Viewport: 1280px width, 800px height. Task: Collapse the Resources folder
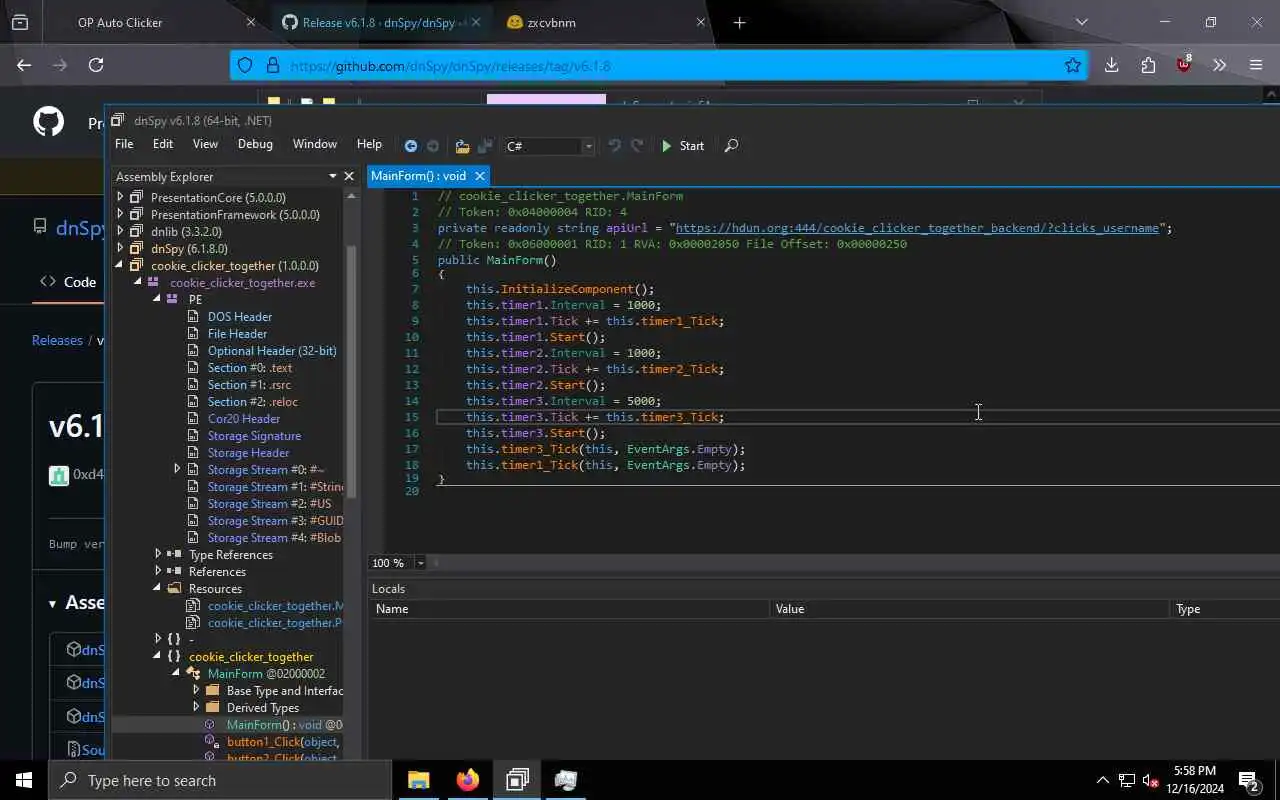click(x=158, y=589)
